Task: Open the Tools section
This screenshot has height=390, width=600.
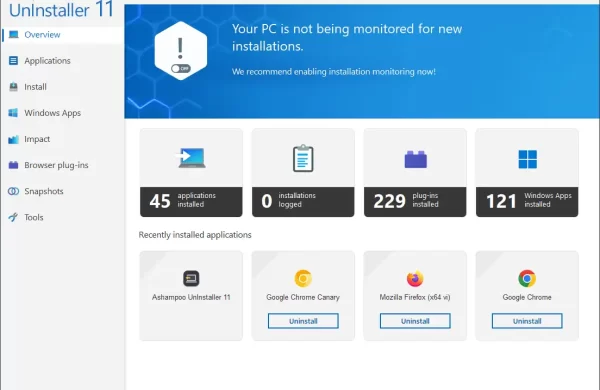Action: (x=62, y=217)
